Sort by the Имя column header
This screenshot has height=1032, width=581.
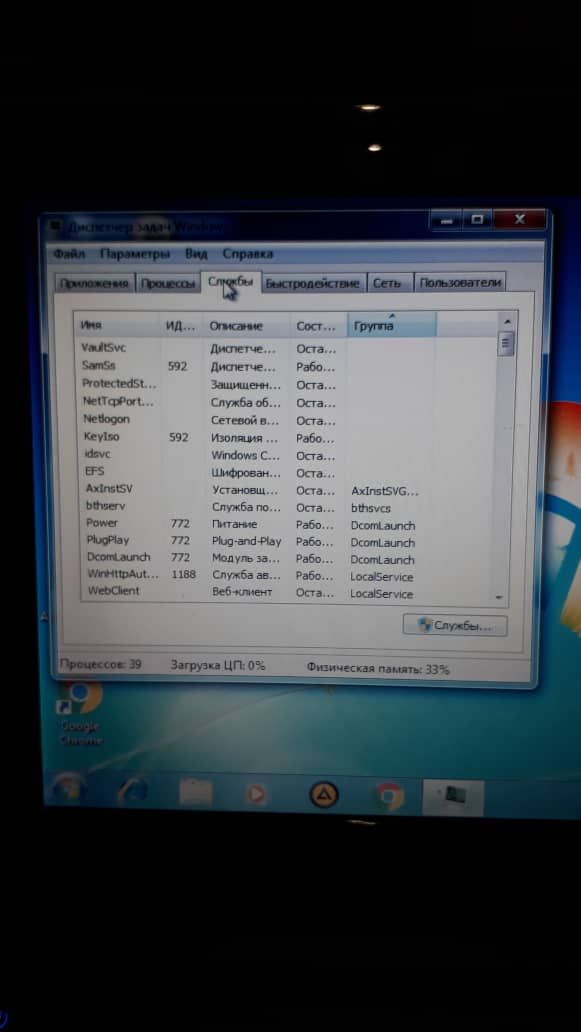(116, 325)
